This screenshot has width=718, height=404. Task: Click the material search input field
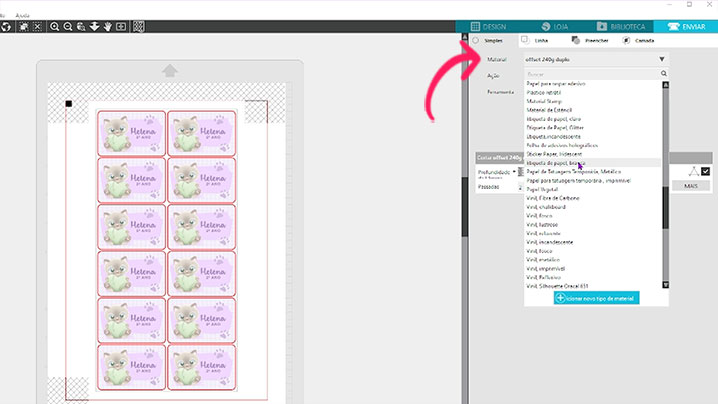[x=590, y=74]
